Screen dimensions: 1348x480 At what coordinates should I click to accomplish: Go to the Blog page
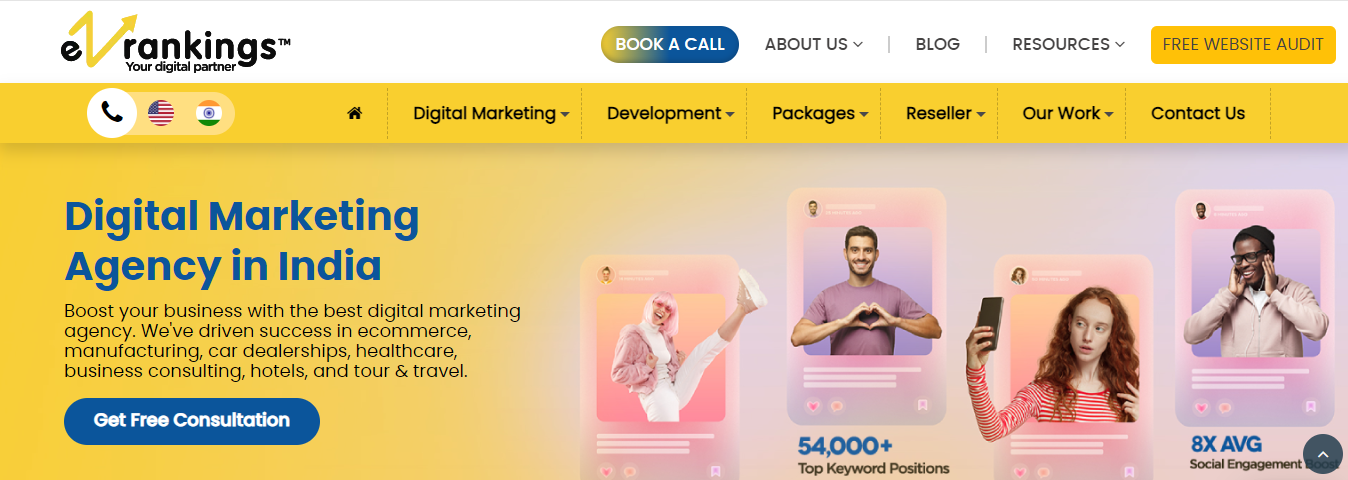(937, 44)
